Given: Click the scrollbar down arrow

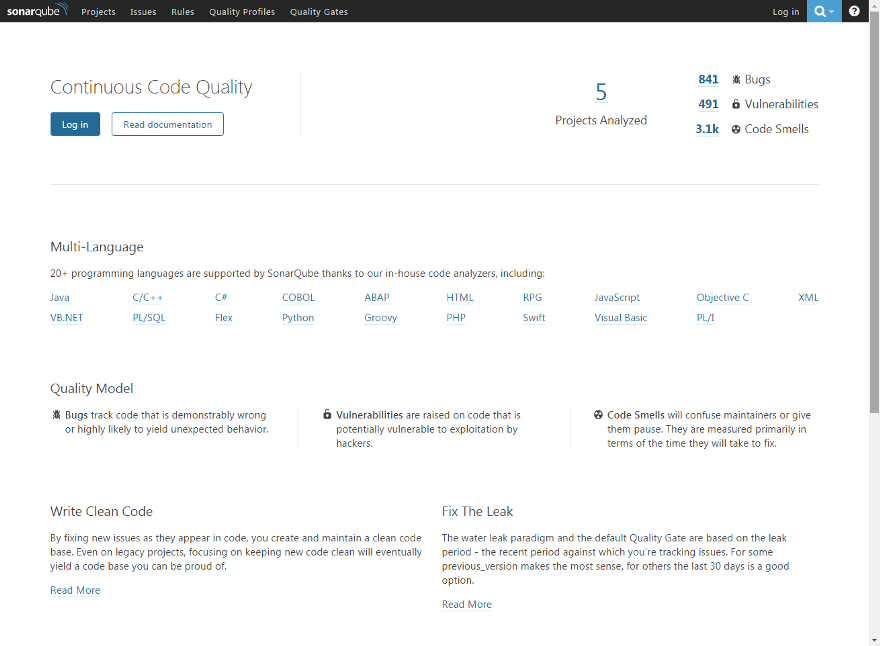Looking at the screenshot, I should 874,640.
